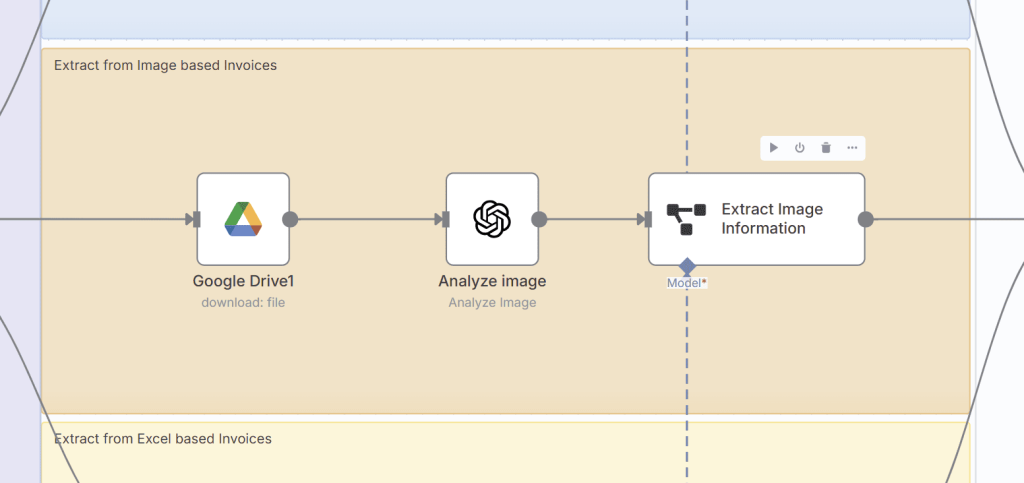Click the Analyze image node label
The image size is (1024, 483).
[492, 281]
